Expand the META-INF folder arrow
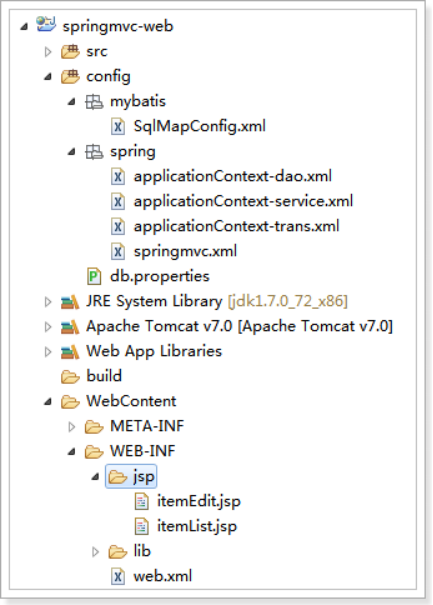433x605 pixels. coord(71,427)
